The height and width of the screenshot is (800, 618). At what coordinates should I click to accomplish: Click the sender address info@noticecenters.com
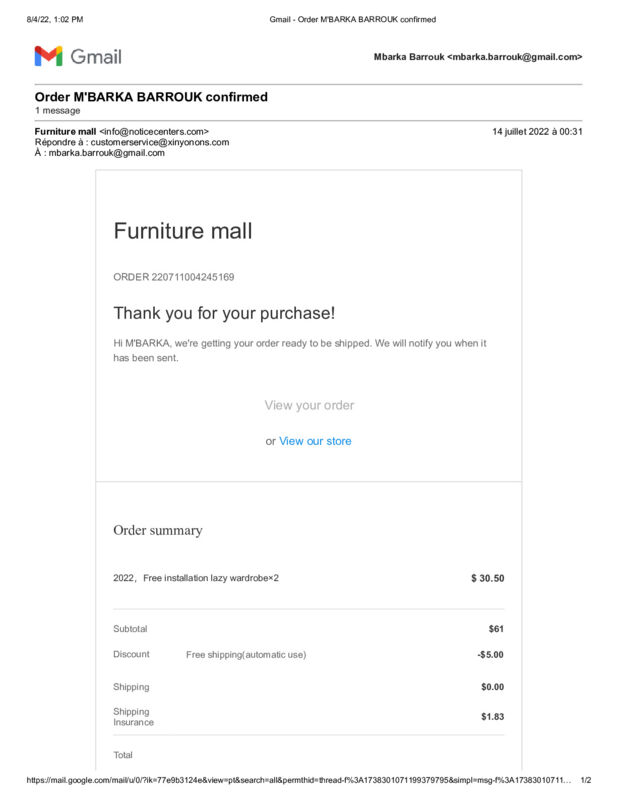coord(154,132)
